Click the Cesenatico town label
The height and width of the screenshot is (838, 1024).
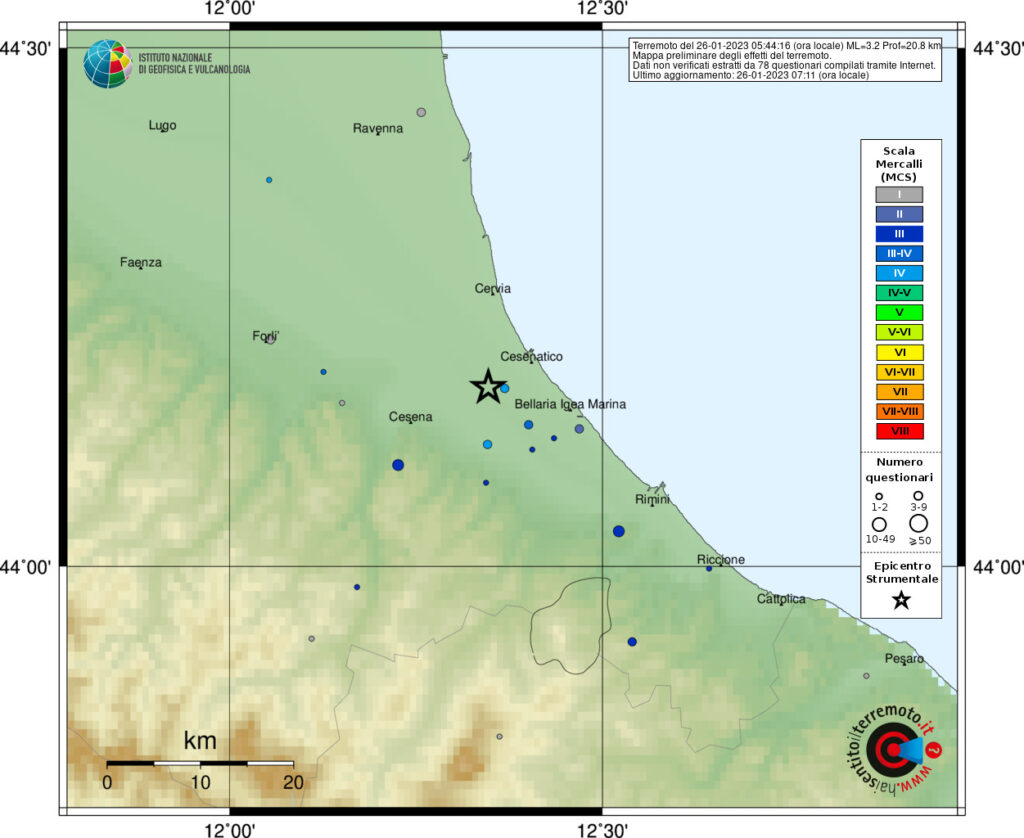tap(531, 357)
